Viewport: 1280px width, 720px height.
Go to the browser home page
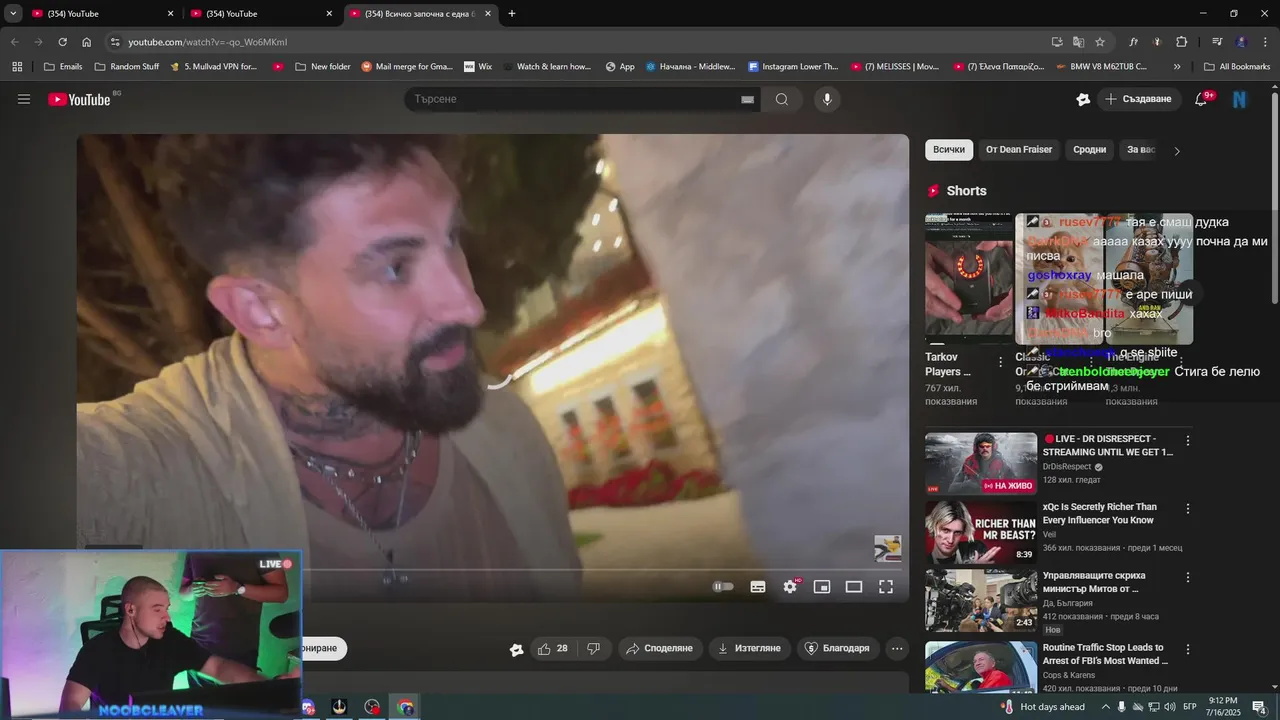tap(86, 42)
